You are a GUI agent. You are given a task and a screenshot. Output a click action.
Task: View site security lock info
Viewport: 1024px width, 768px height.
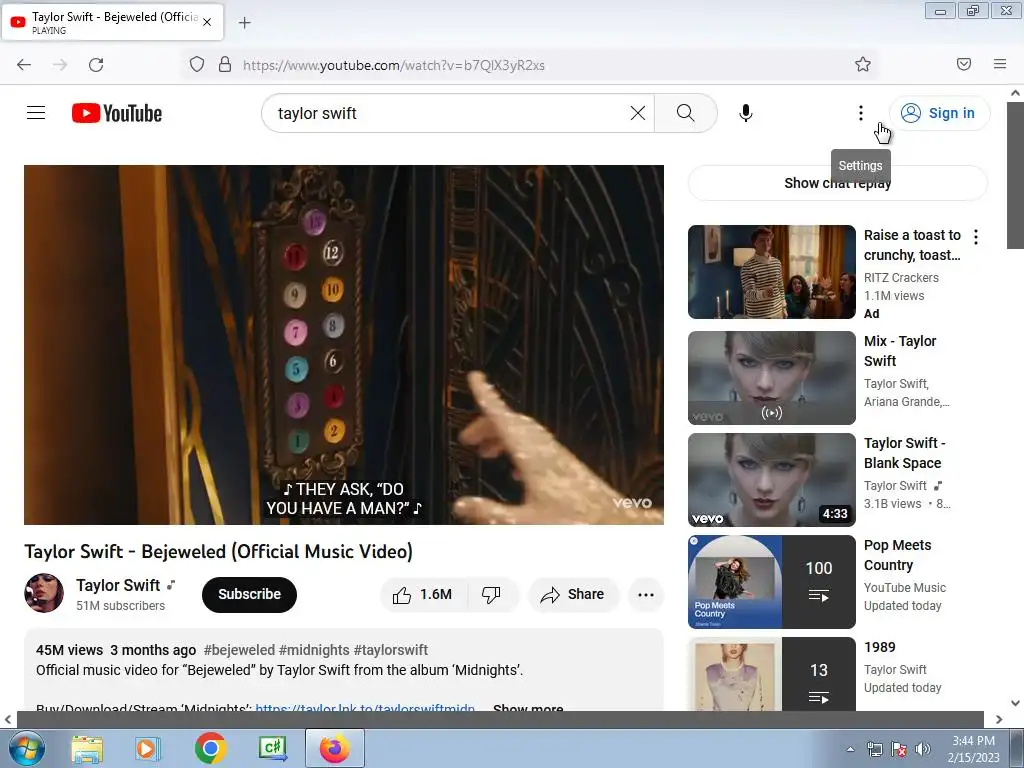(225, 64)
